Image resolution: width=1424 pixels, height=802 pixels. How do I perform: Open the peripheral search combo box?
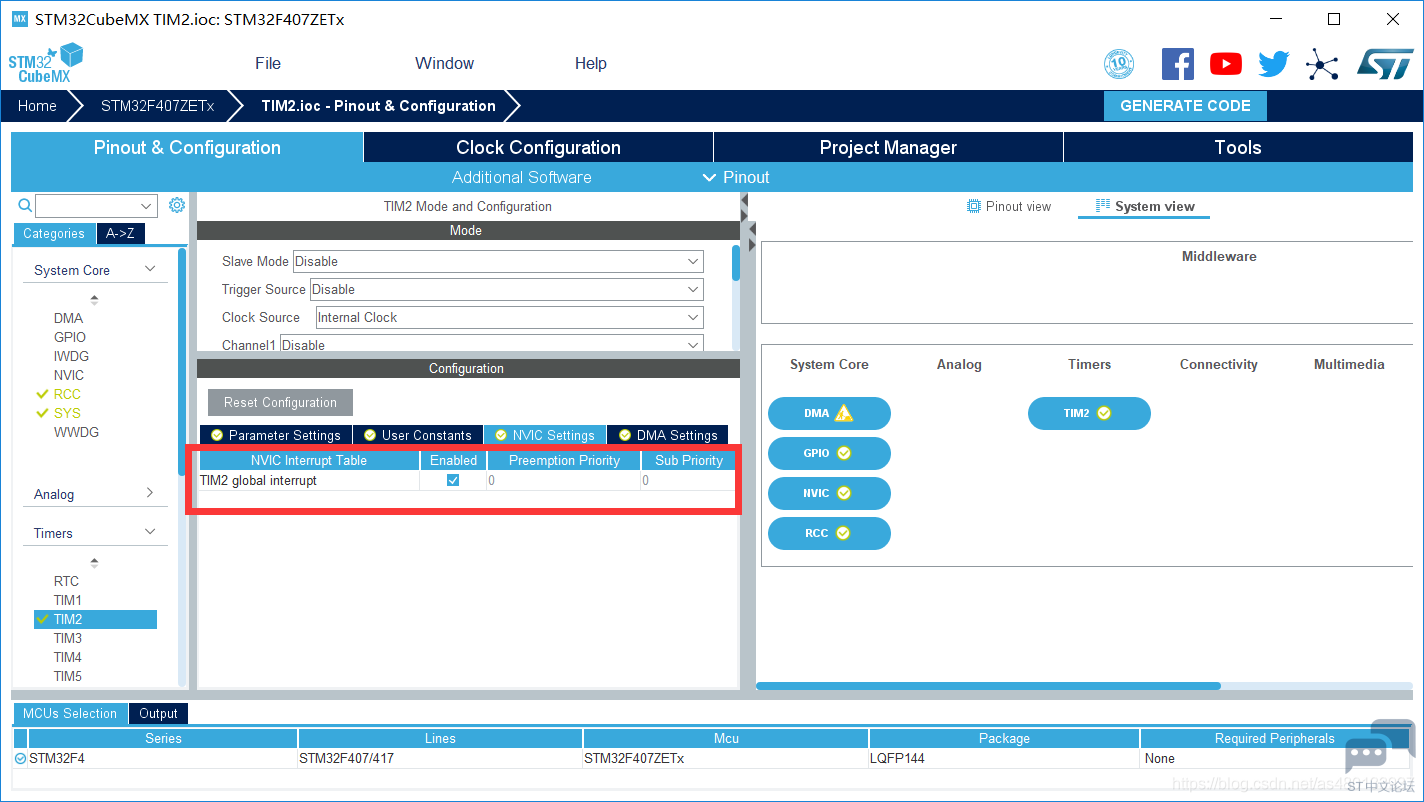(97, 206)
